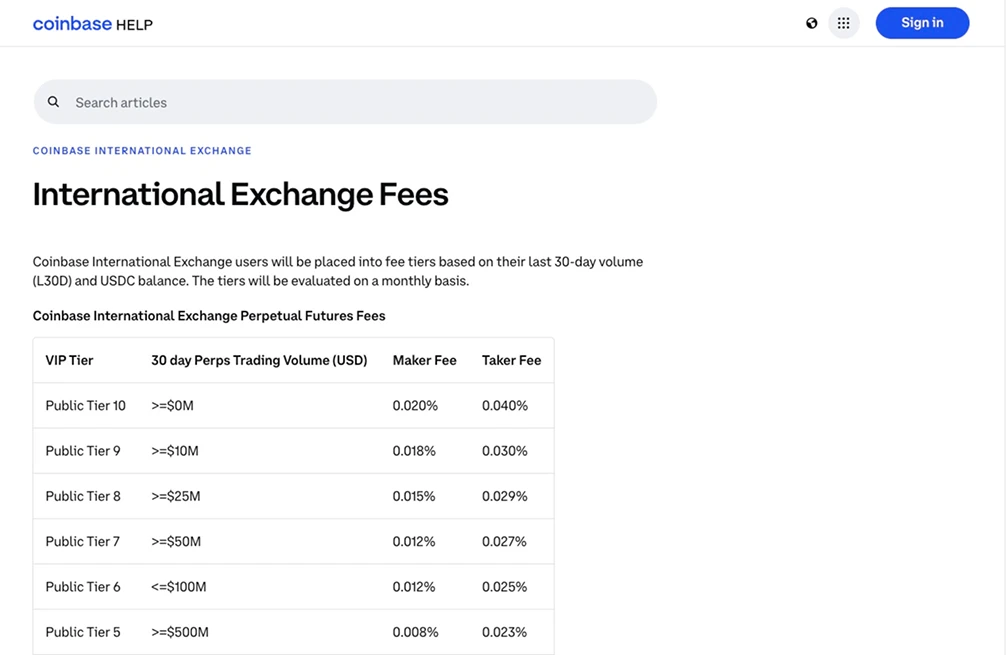This screenshot has width=1006, height=655.
Task: Select the Public Tier 5 row
Action: pos(81,631)
